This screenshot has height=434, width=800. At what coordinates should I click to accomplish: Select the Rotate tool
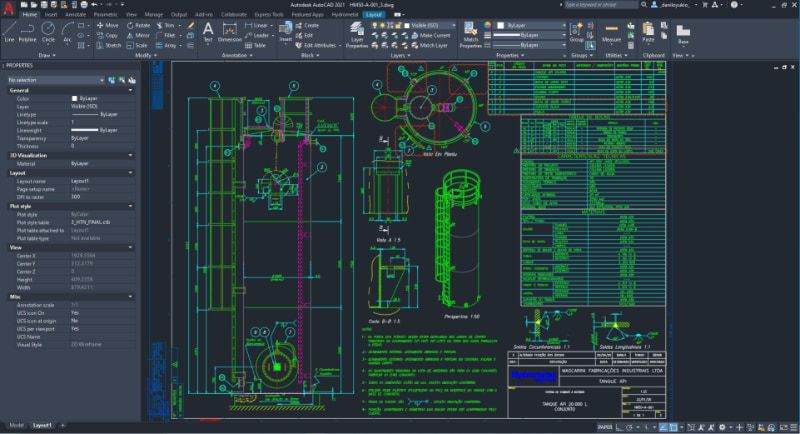(x=138, y=25)
